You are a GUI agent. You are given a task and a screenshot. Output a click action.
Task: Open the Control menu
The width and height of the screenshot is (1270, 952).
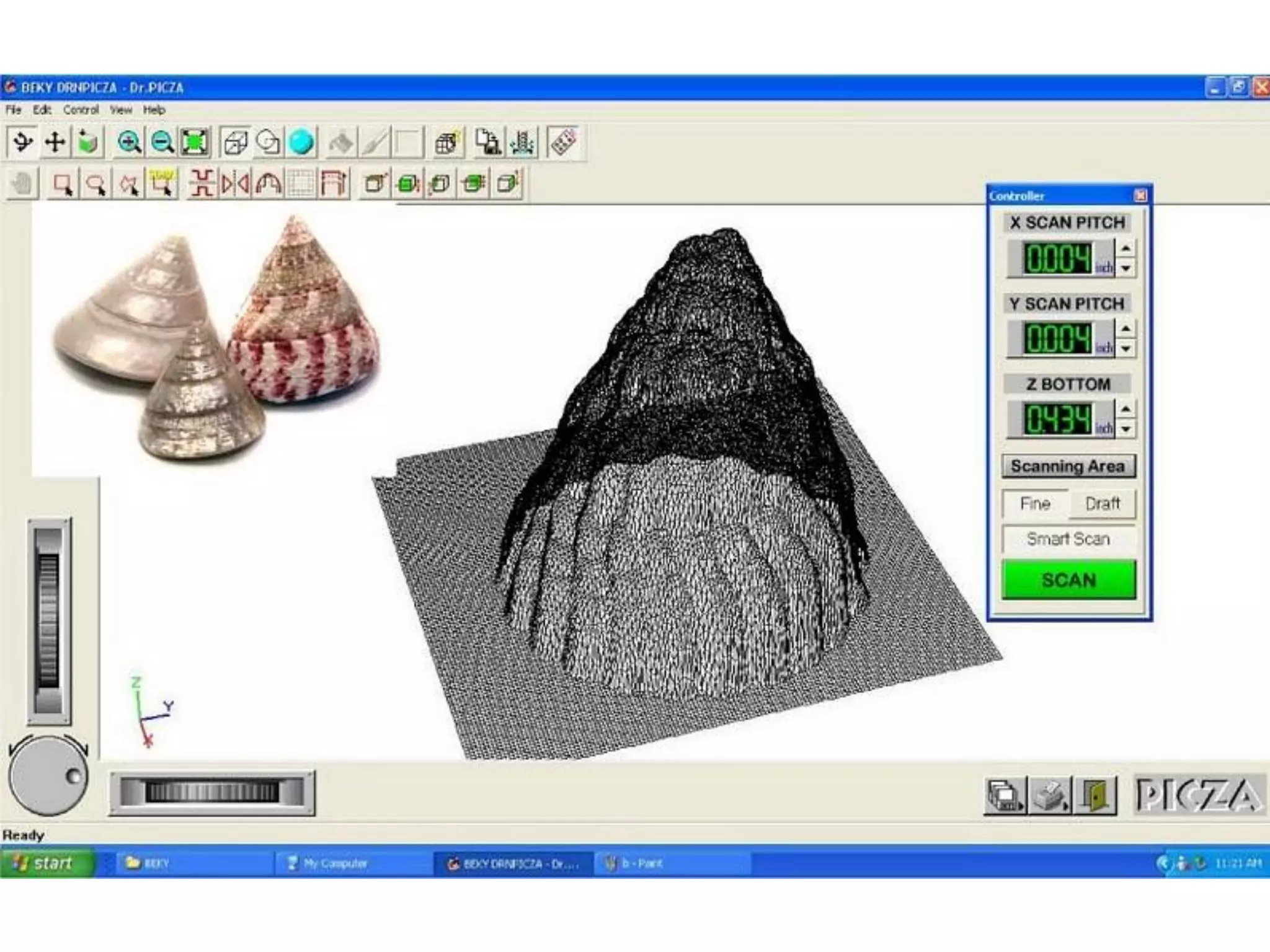(81, 110)
